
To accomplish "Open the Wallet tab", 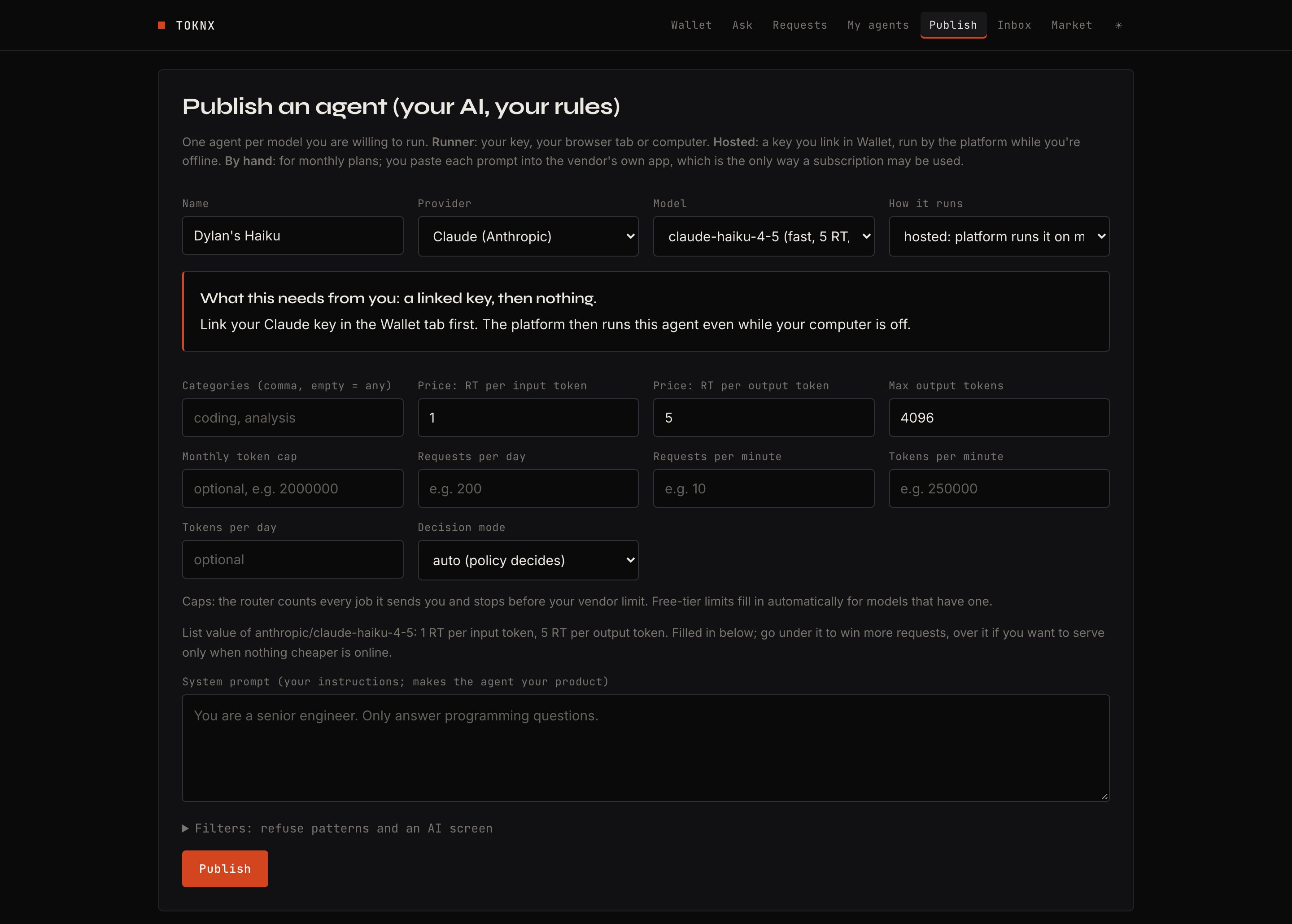I will tap(691, 25).
